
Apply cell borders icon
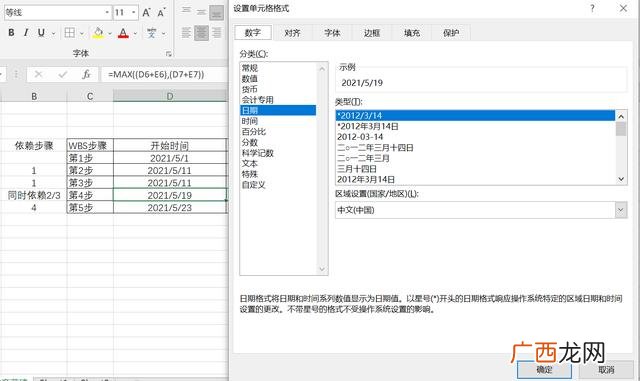click(70, 33)
